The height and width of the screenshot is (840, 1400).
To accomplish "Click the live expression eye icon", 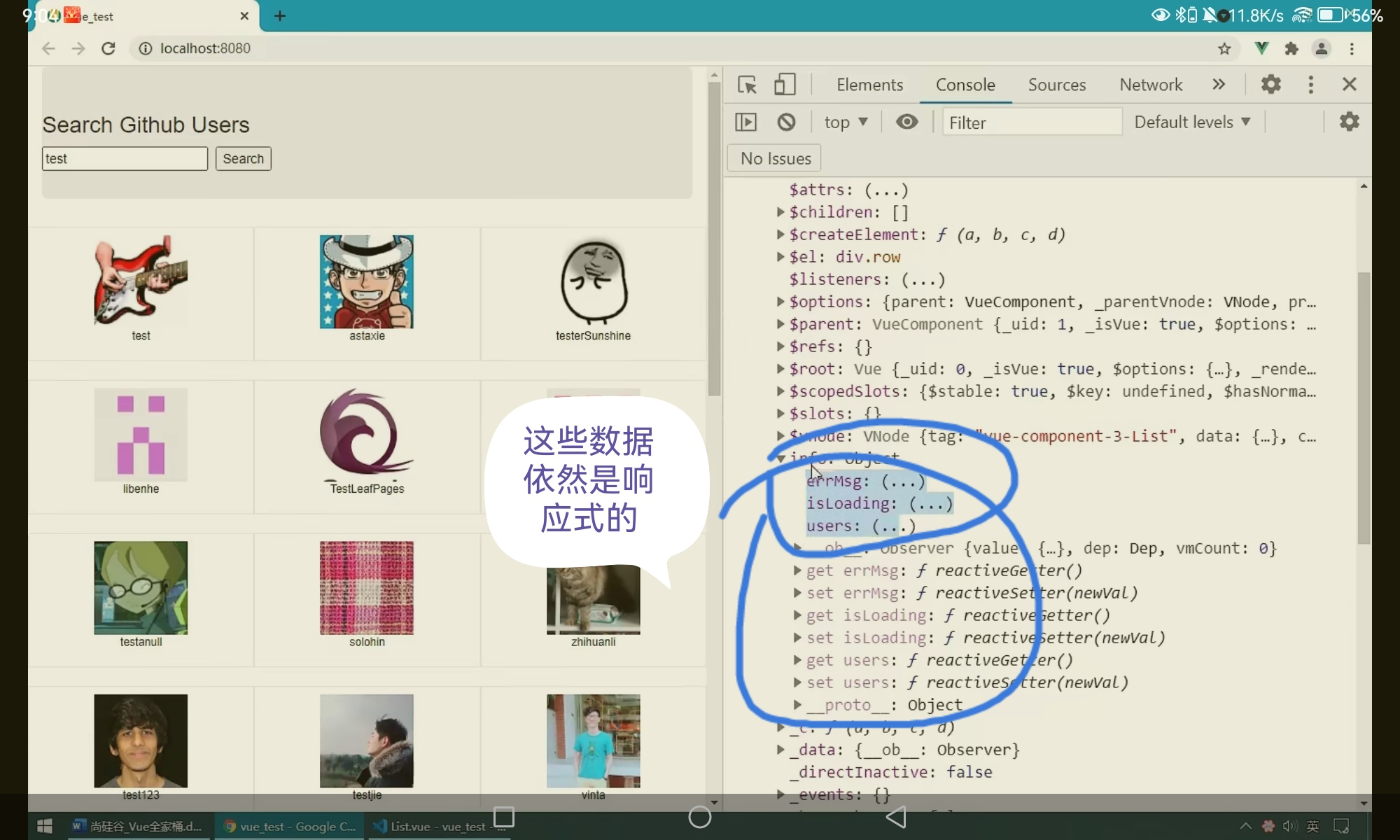I will pyautogui.click(x=906, y=122).
